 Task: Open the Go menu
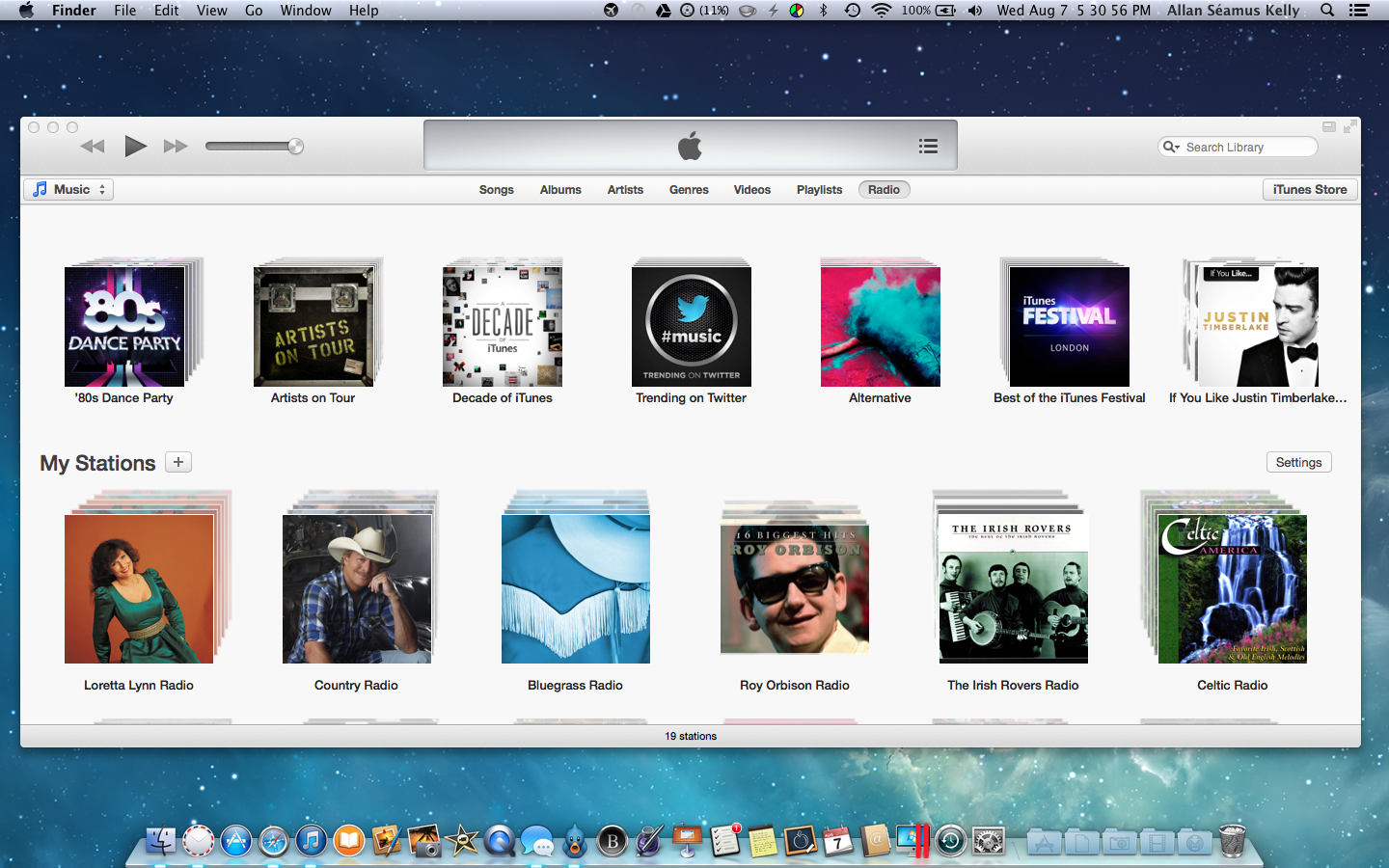[254, 11]
